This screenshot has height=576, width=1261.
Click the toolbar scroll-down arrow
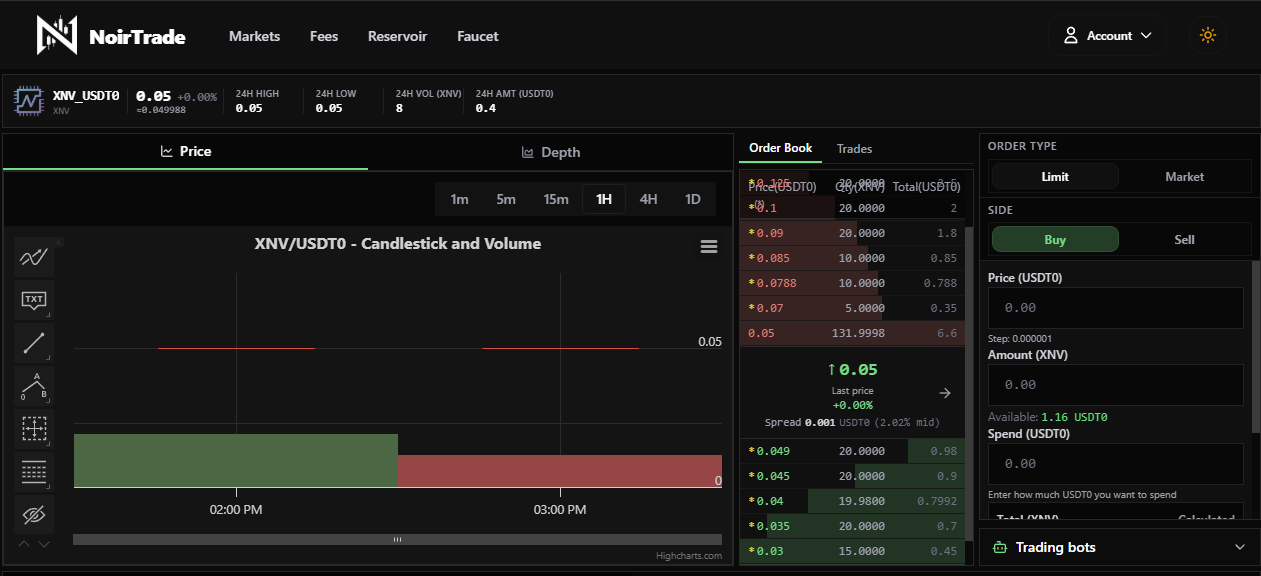pos(44,544)
